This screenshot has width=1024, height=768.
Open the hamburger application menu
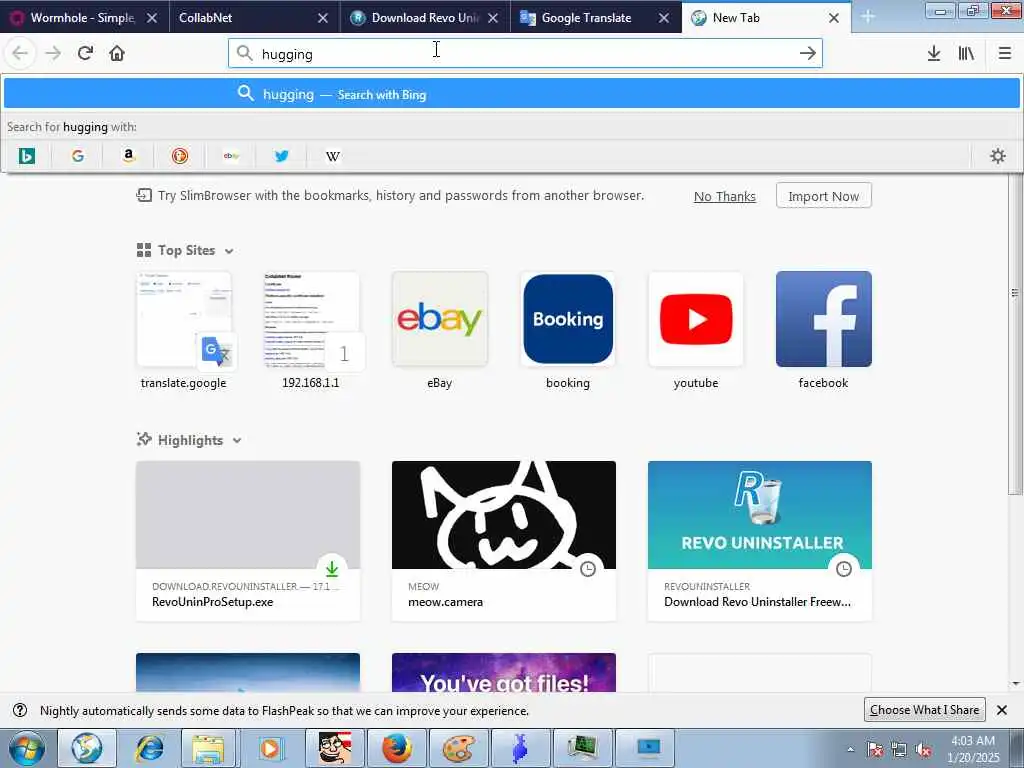pos(1004,53)
